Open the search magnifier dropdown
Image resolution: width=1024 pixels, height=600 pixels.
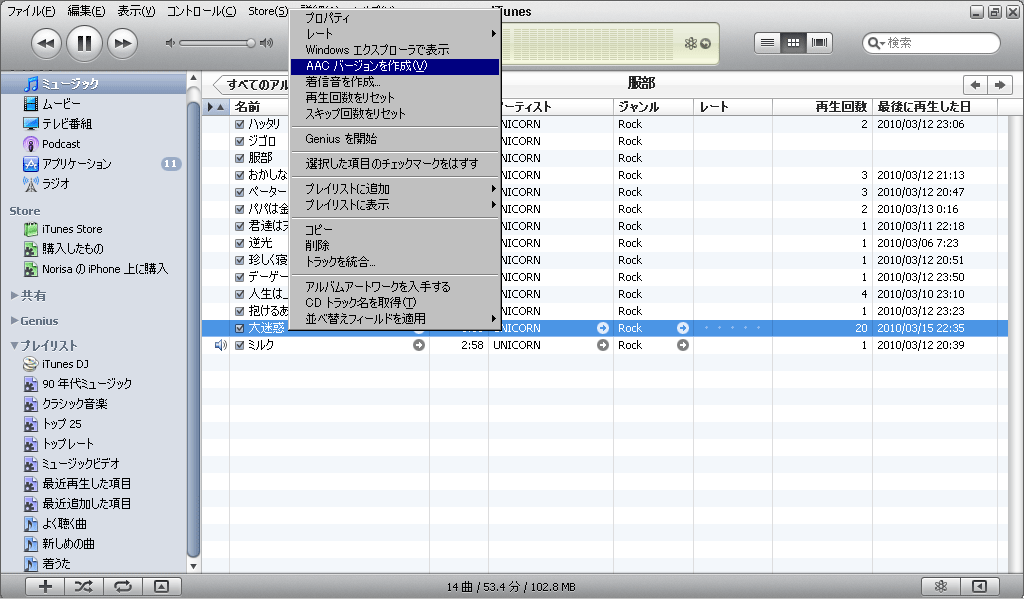[x=875, y=43]
